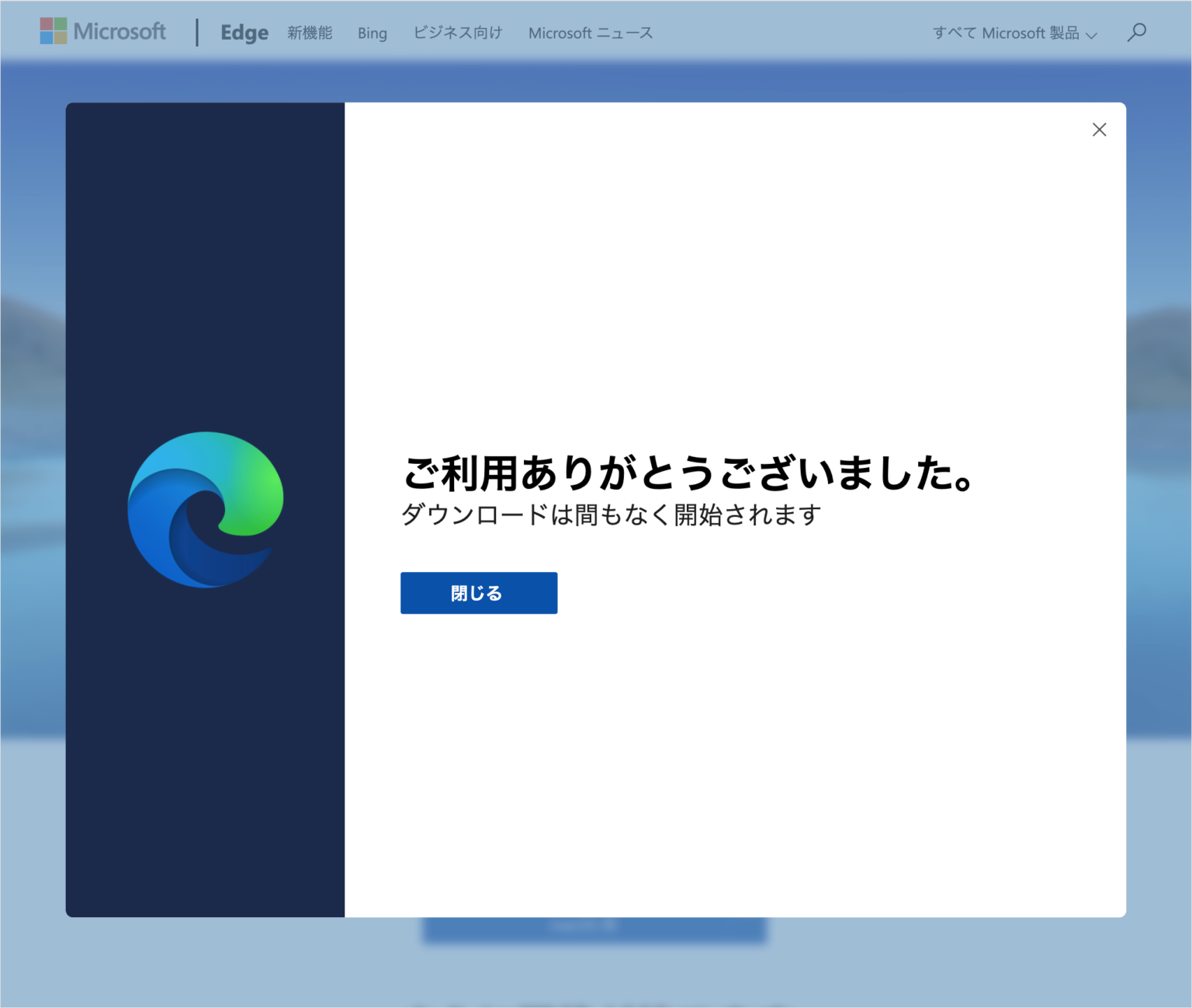Click the Edge browser icon in the dialog
The width and height of the screenshot is (1192, 1008).
point(206,508)
